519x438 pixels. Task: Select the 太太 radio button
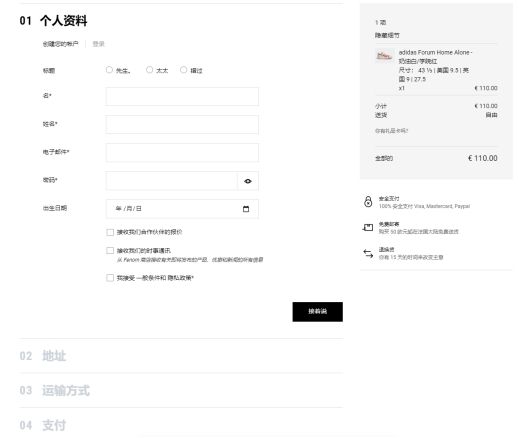tap(150, 70)
